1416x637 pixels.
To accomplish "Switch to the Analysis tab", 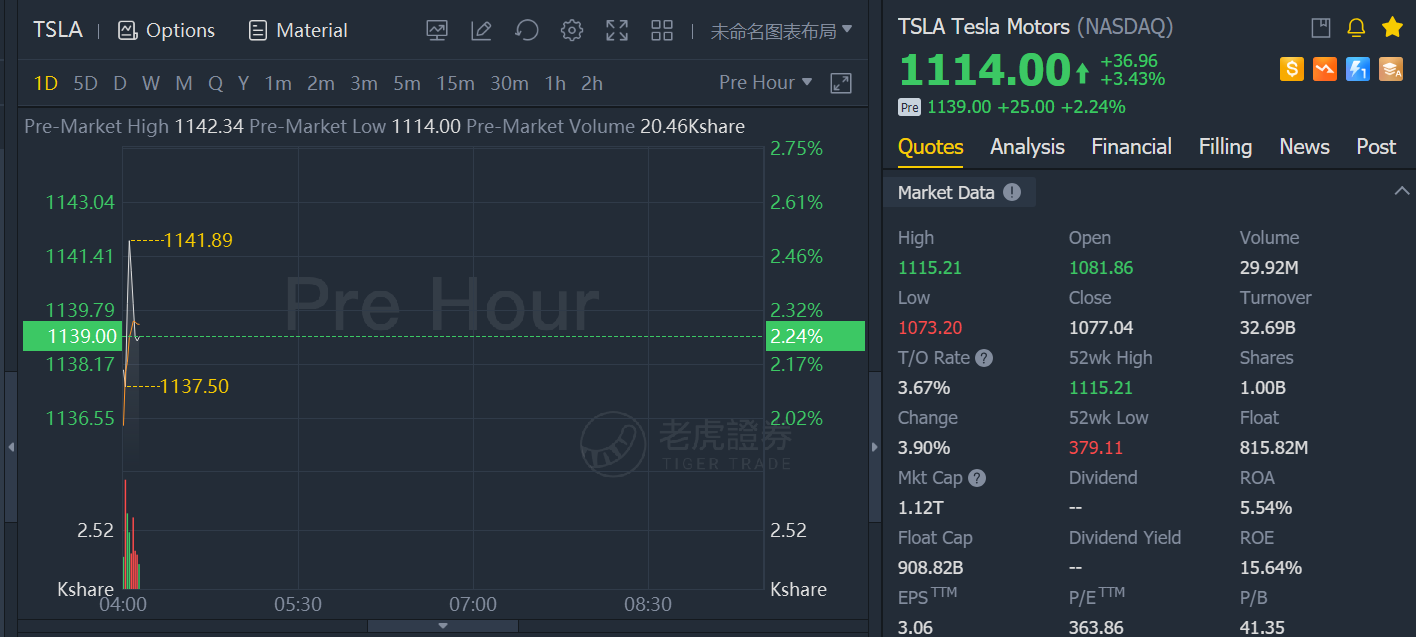I will pos(1027,147).
